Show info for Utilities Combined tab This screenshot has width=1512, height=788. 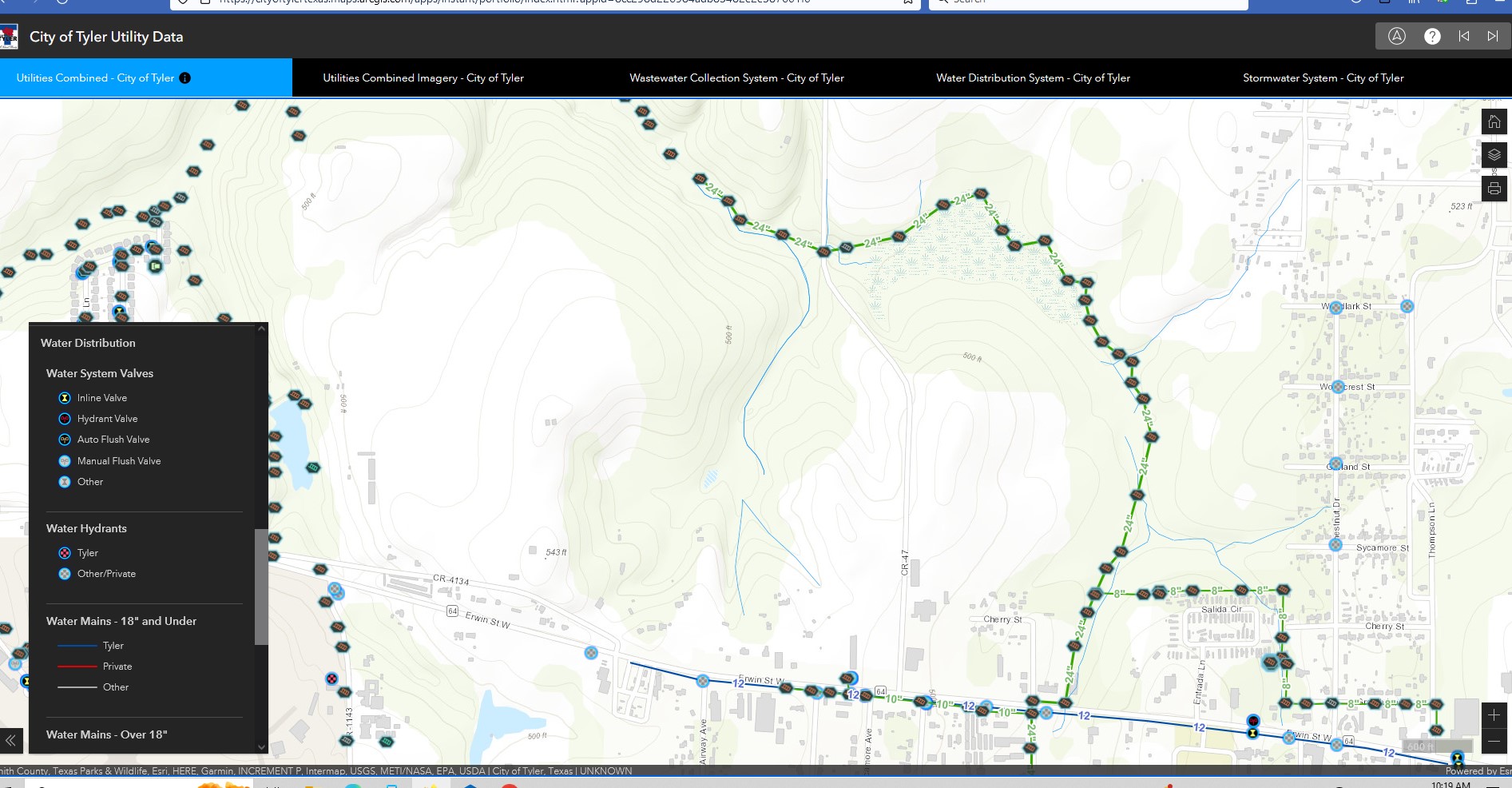185,78
